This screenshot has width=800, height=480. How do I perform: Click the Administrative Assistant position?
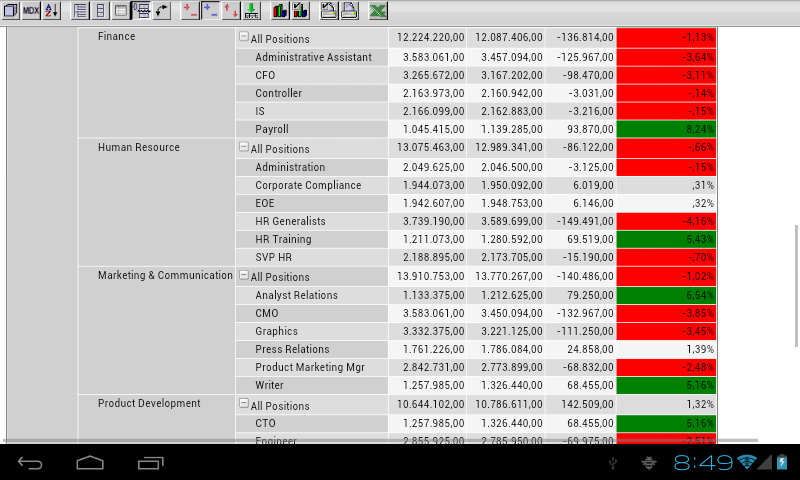pos(313,57)
